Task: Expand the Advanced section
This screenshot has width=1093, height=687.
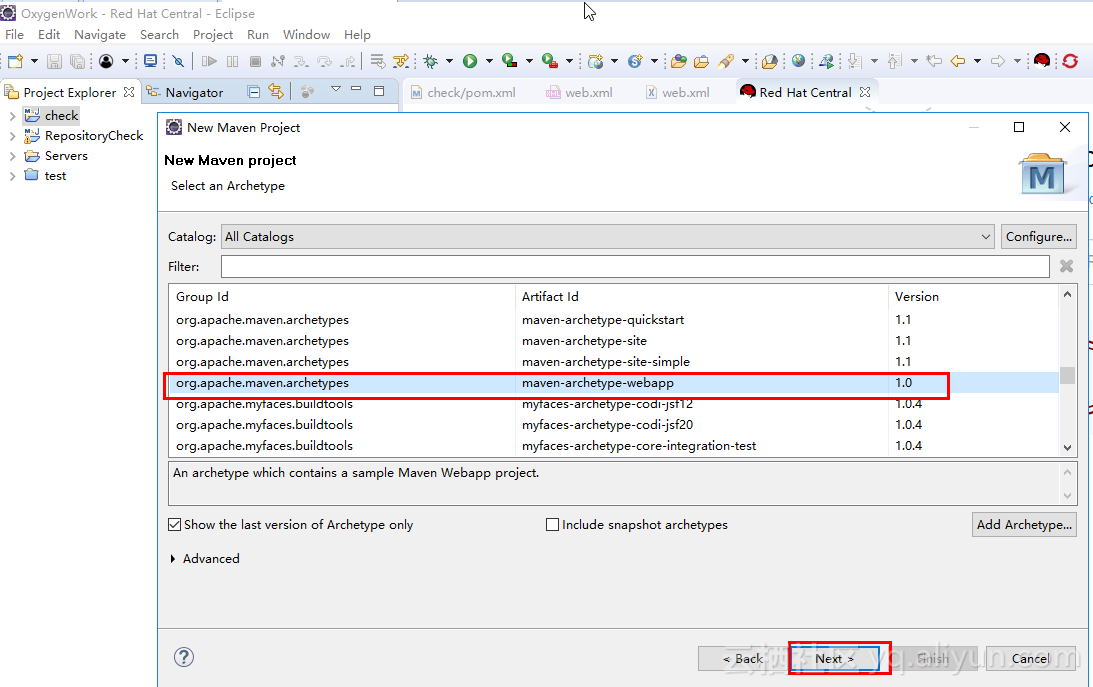Action: point(173,559)
